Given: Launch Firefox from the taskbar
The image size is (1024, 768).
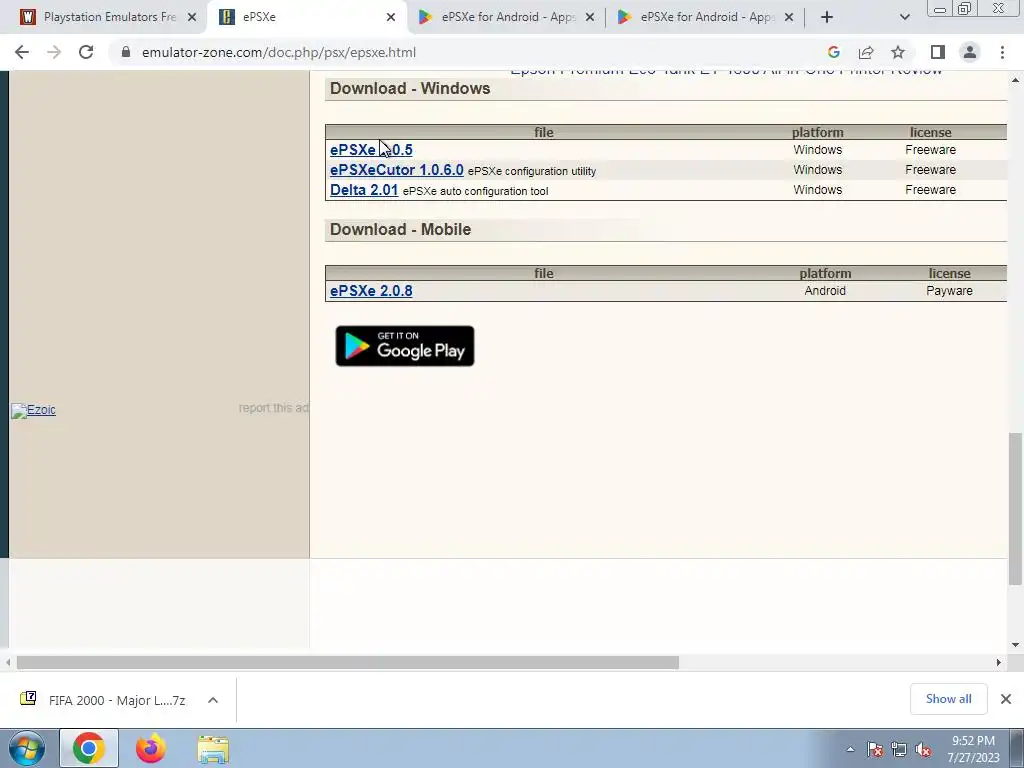Looking at the screenshot, I should [x=151, y=748].
